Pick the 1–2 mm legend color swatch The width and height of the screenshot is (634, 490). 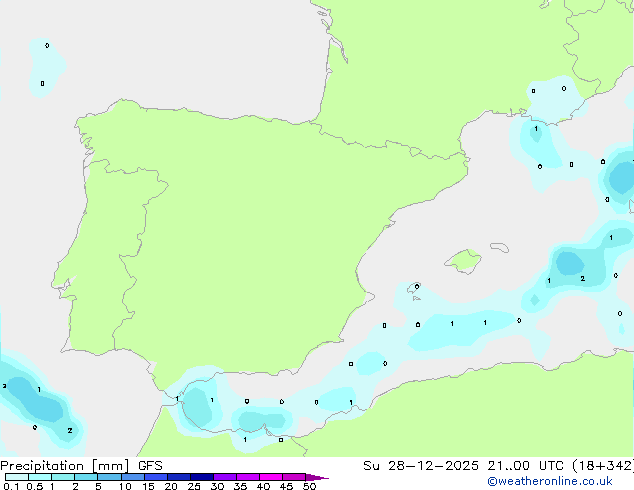[x=63, y=477]
